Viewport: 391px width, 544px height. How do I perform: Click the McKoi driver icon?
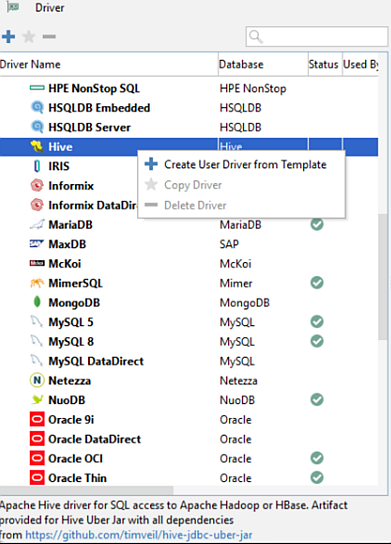click(x=37, y=263)
